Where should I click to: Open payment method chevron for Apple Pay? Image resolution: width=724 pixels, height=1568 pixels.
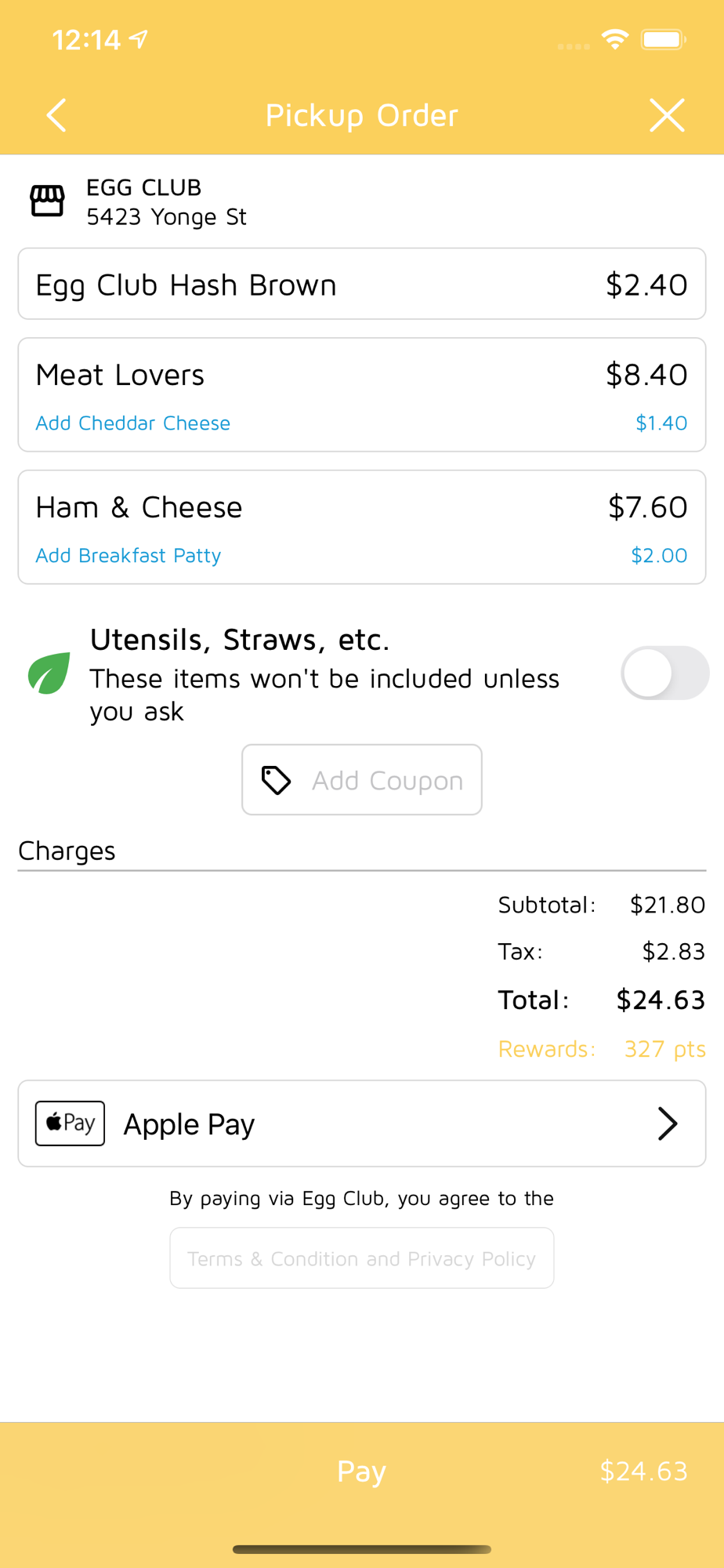[x=667, y=1123]
